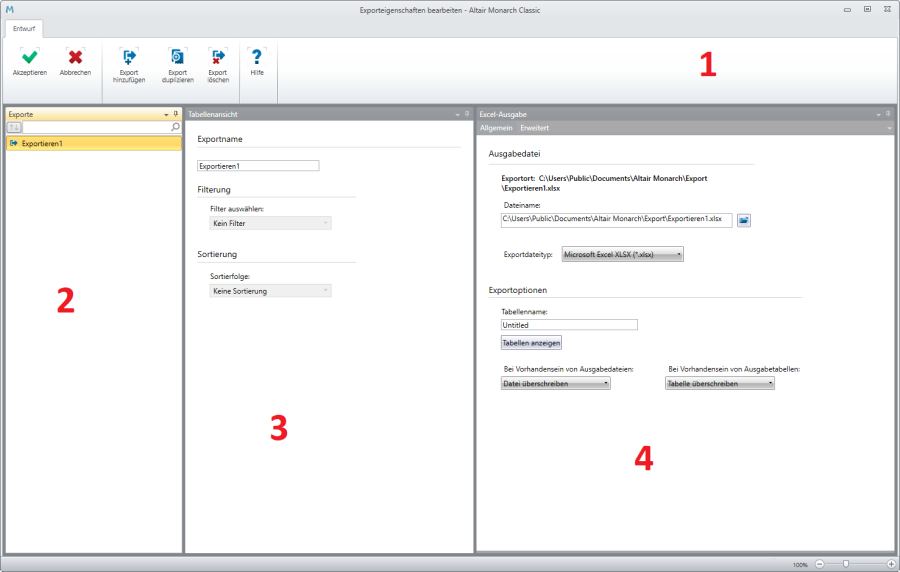Open Hilfe via the question mark icon
The height and width of the screenshot is (572, 900).
[x=257, y=57]
